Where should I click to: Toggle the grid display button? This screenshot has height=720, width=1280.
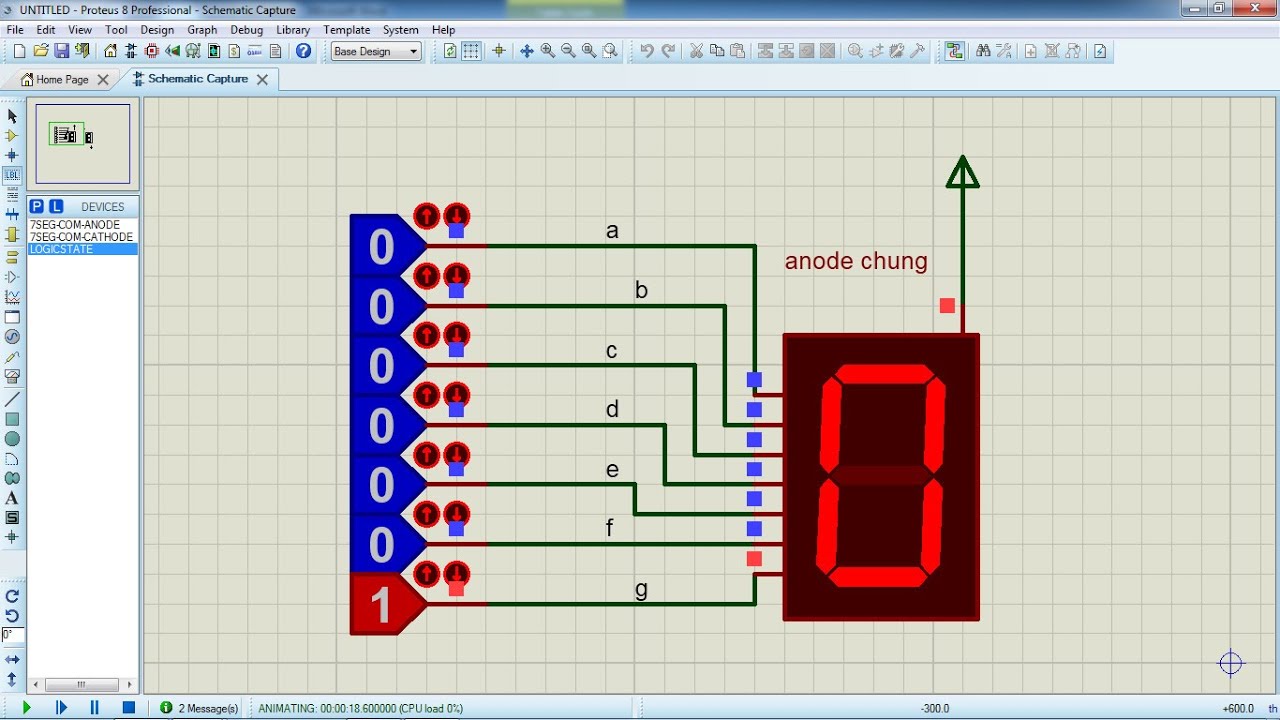click(x=471, y=51)
